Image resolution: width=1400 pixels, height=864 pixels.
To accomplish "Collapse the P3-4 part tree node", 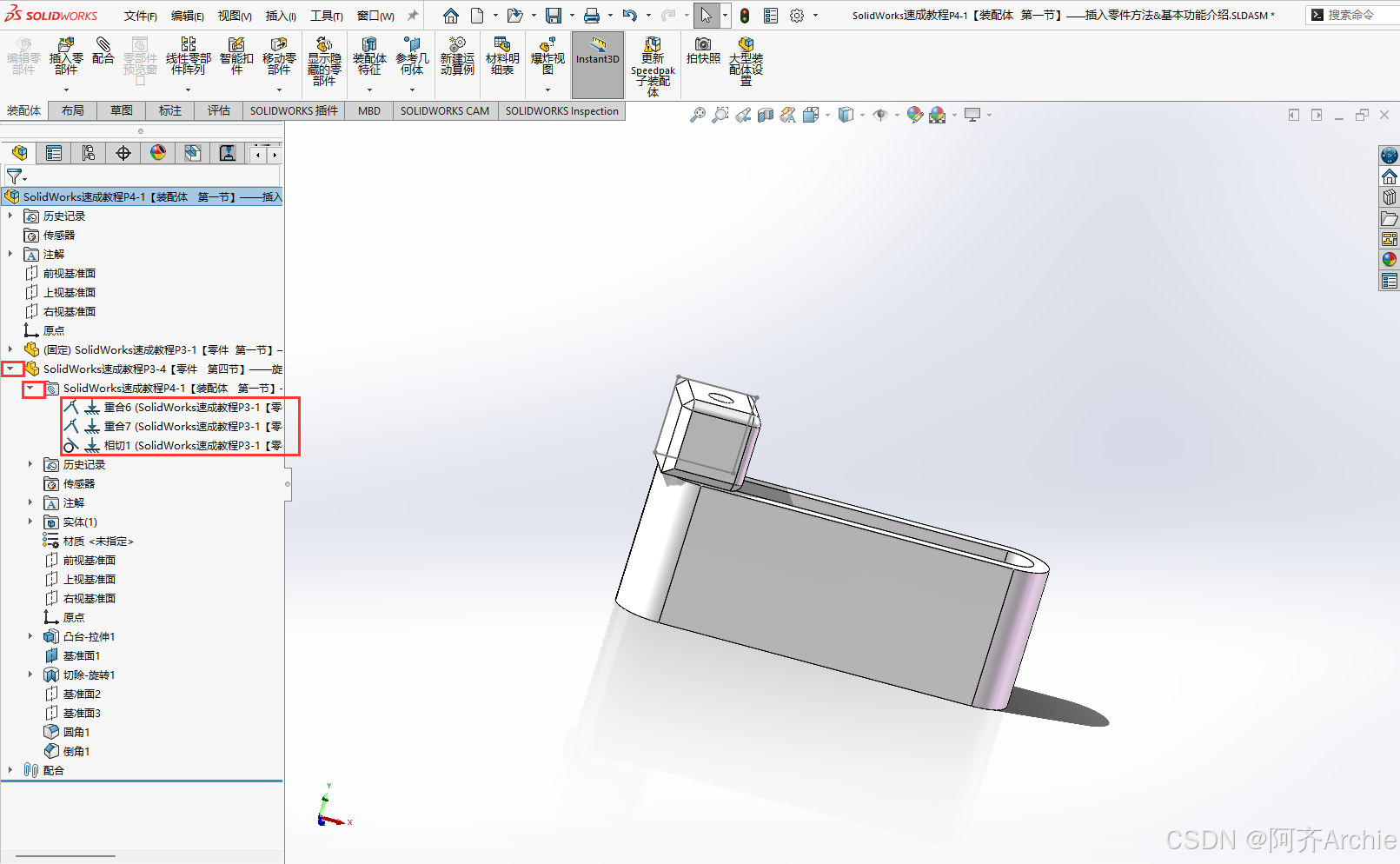I will pos(10,369).
